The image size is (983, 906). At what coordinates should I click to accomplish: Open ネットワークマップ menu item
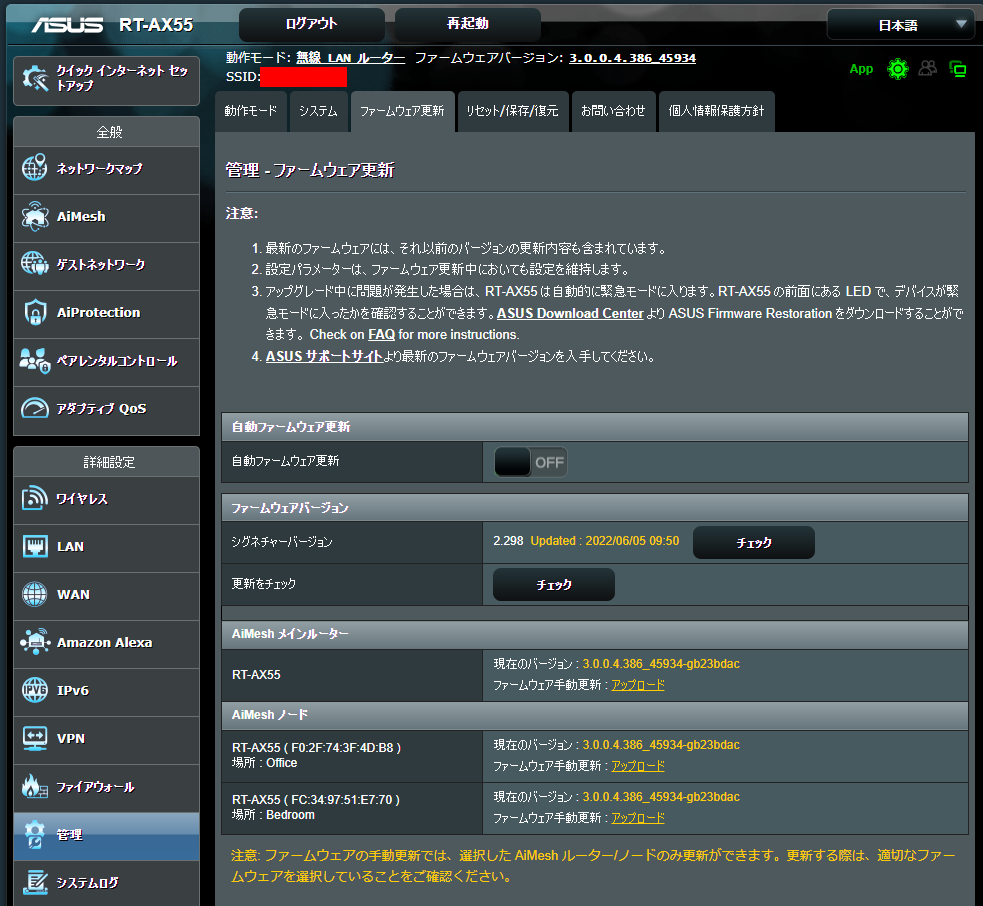pyautogui.click(x=107, y=171)
